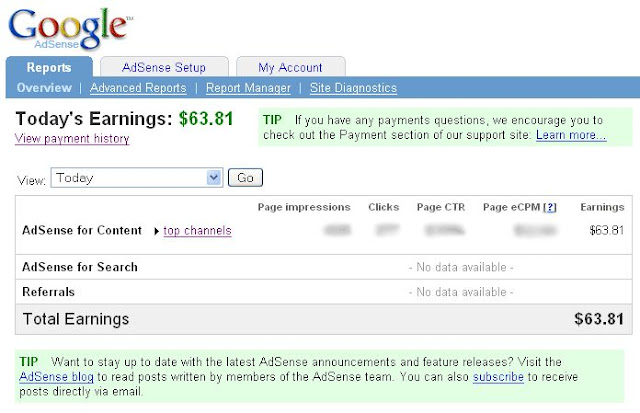Select the Reports tab
Viewport: 640px width, 413px height.
[49, 67]
